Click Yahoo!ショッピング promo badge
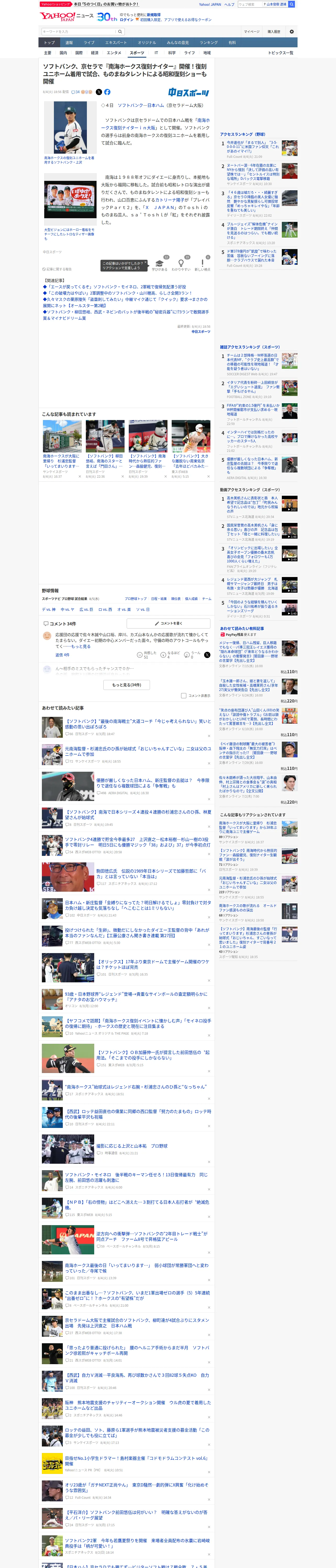Screen dimensions: 336x1568 [x=55, y=4]
